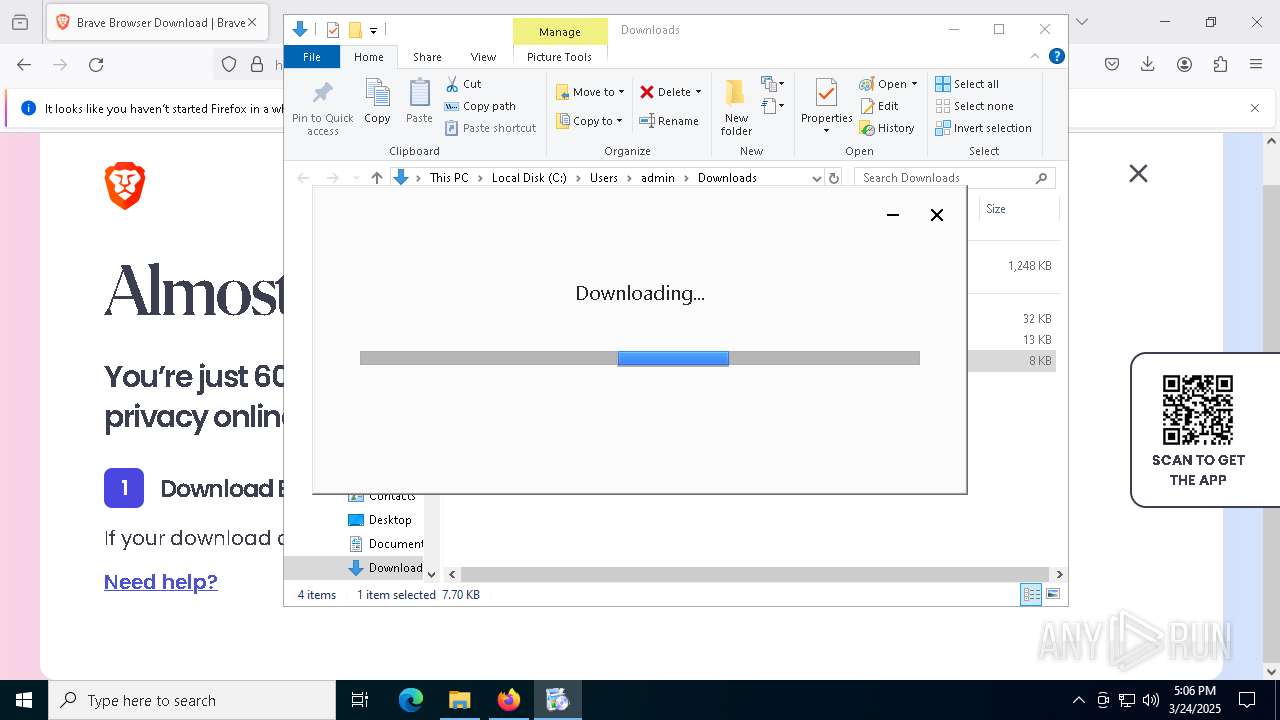Click Local Disk (C:) in address path
The height and width of the screenshot is (720, 1280).
click(529, 178)
